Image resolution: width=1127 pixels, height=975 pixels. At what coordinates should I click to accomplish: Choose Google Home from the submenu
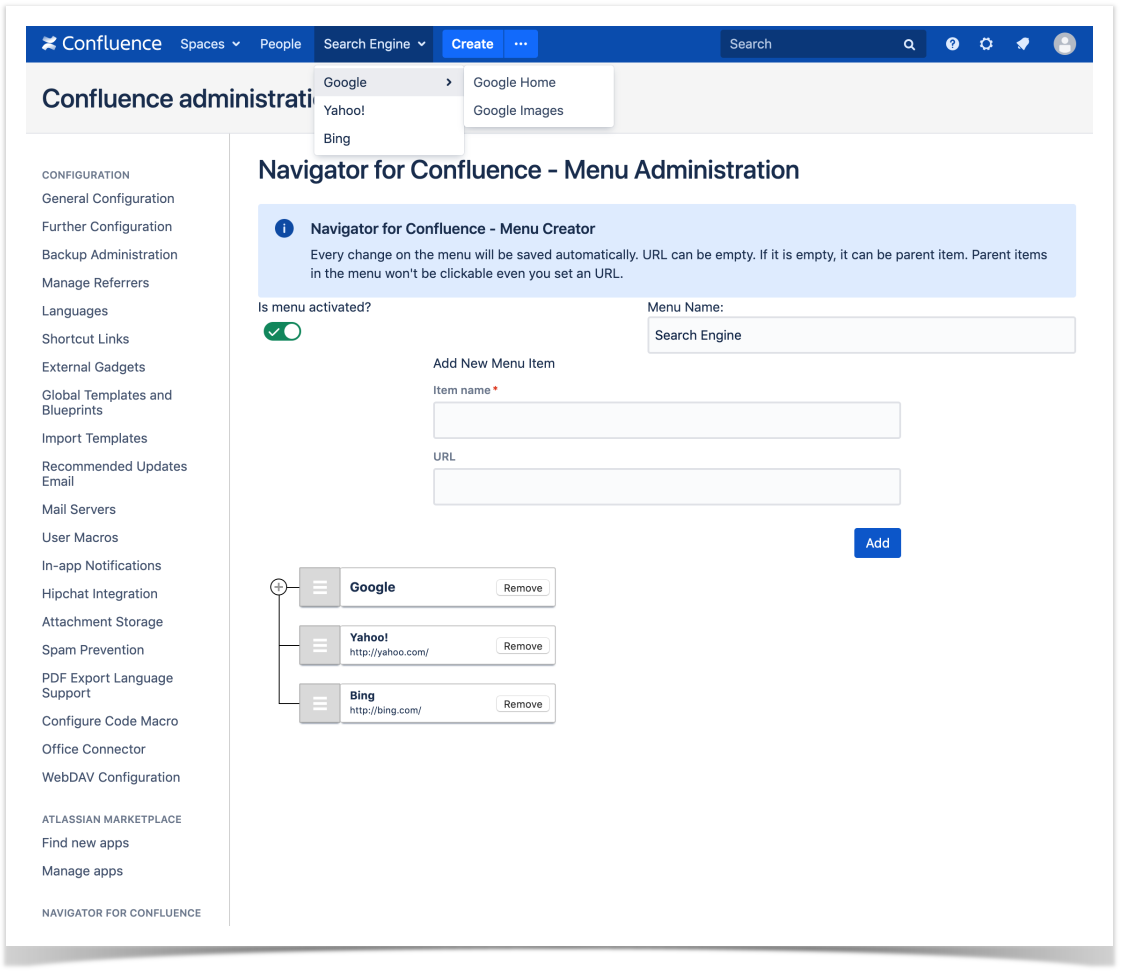(539, 83)
